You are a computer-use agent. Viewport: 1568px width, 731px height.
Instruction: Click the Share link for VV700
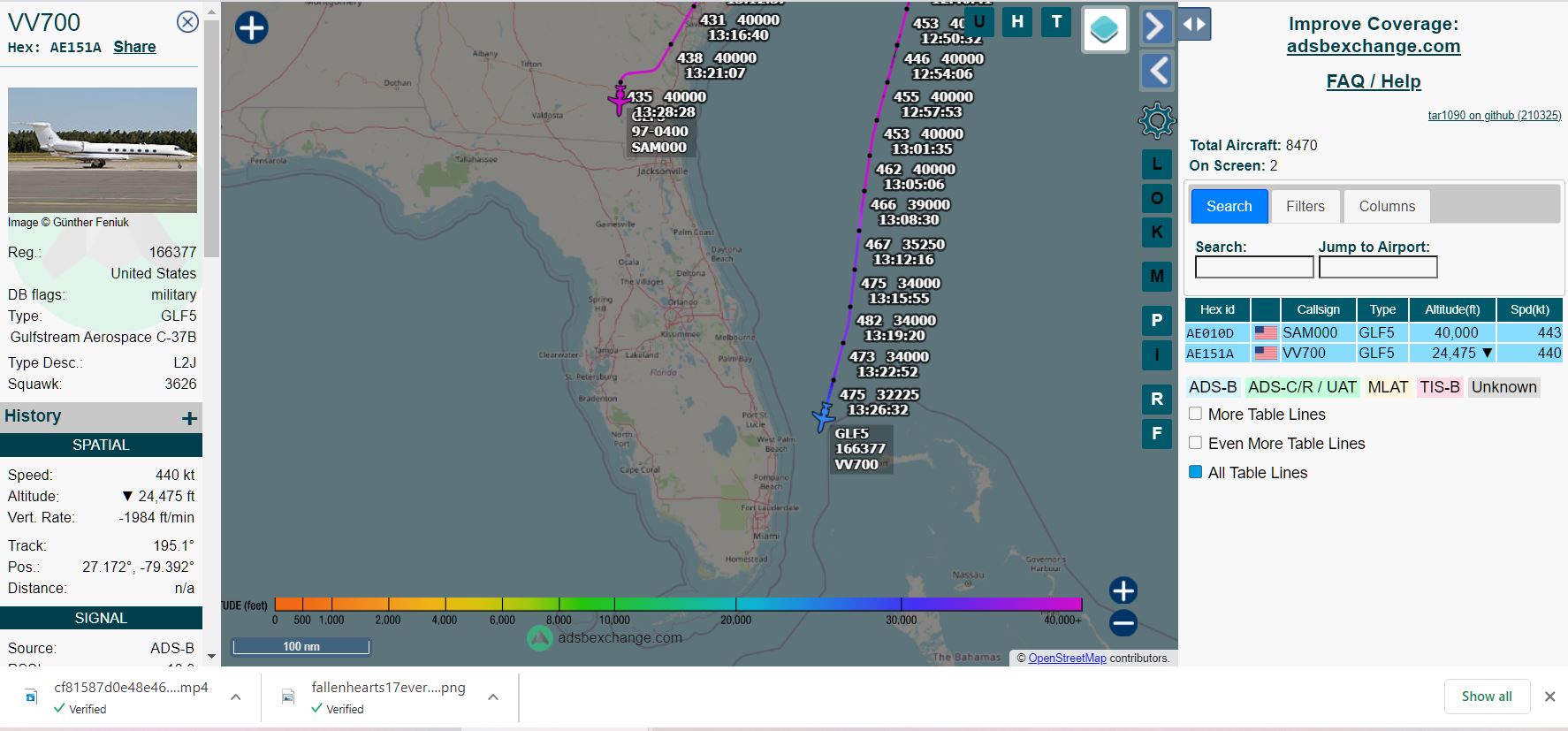134,47
